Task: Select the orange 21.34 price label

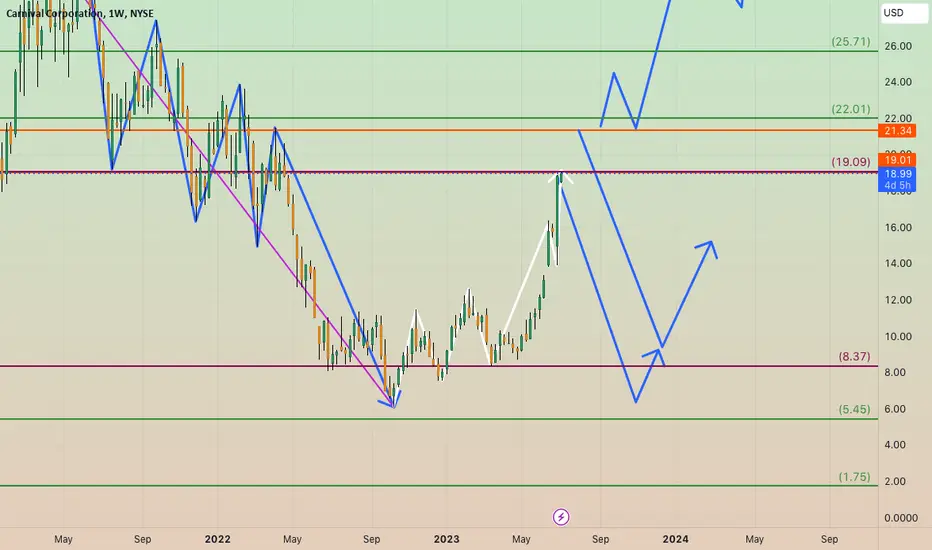Action: pyautogui.click(x=898, y=131)
